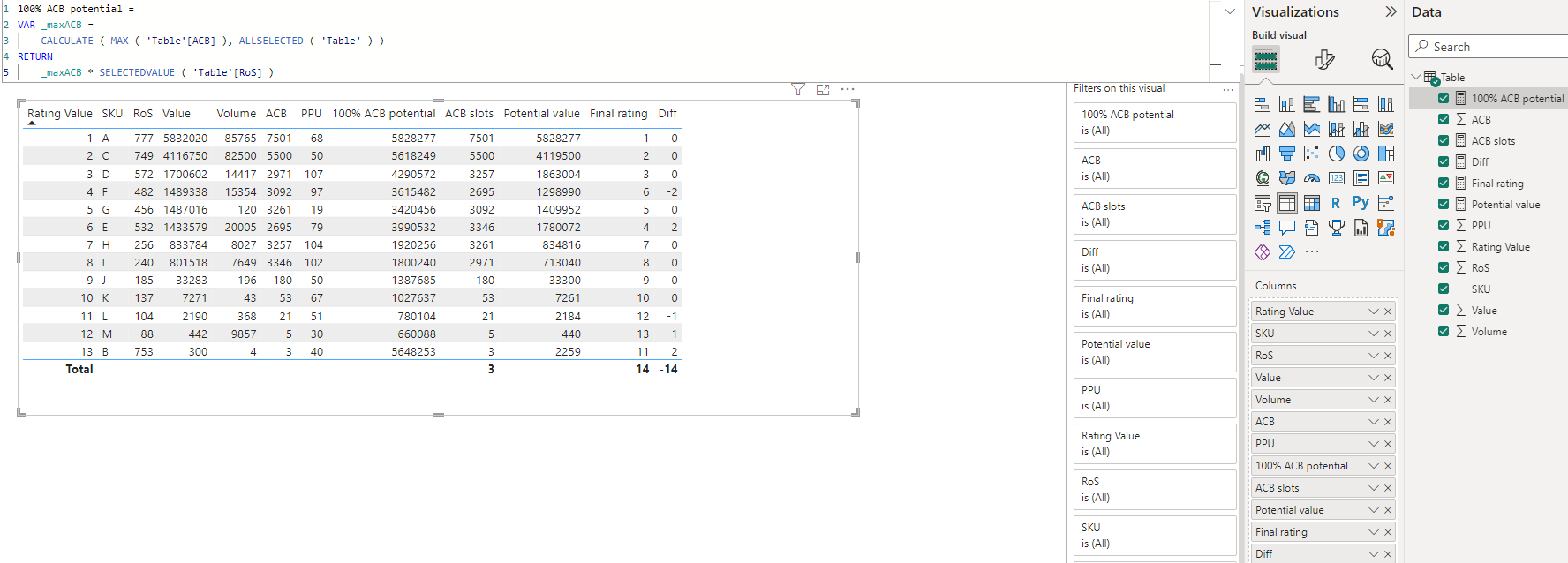Open more options for the table visual

coord(848,89)
